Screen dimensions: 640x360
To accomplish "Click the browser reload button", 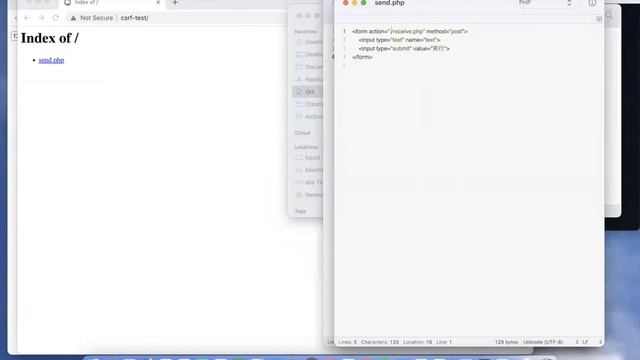I will coord(56,18).
